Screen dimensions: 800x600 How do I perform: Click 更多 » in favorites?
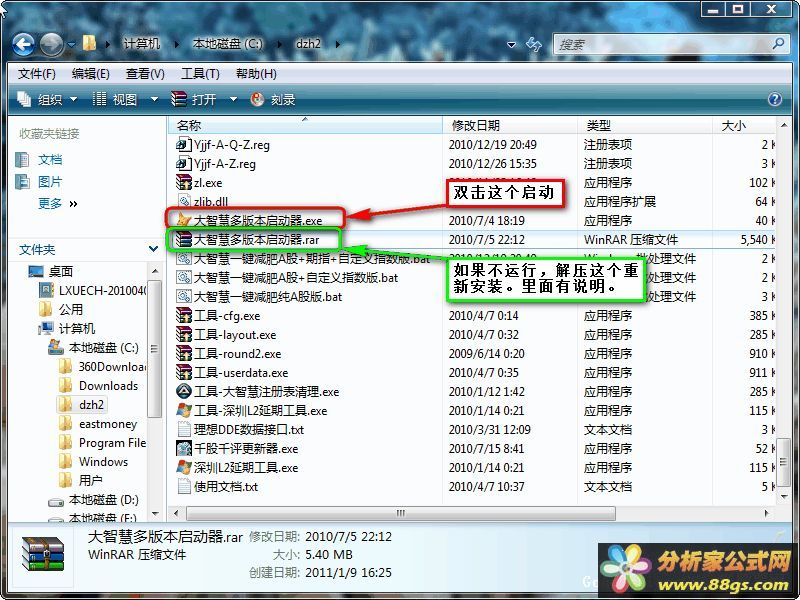(x=58, y=204)
